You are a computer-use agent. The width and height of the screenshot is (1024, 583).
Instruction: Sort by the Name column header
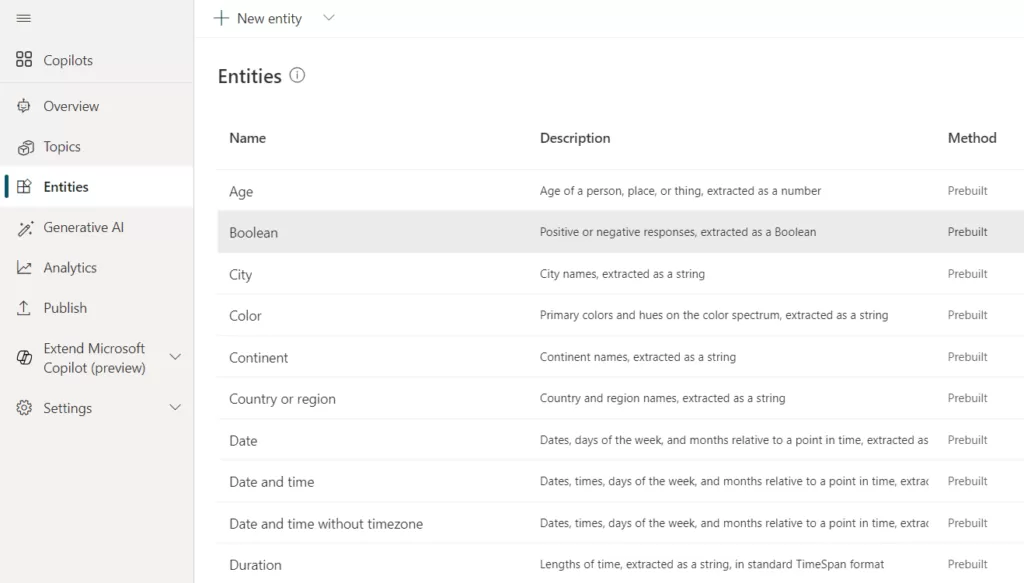point(247,138)
